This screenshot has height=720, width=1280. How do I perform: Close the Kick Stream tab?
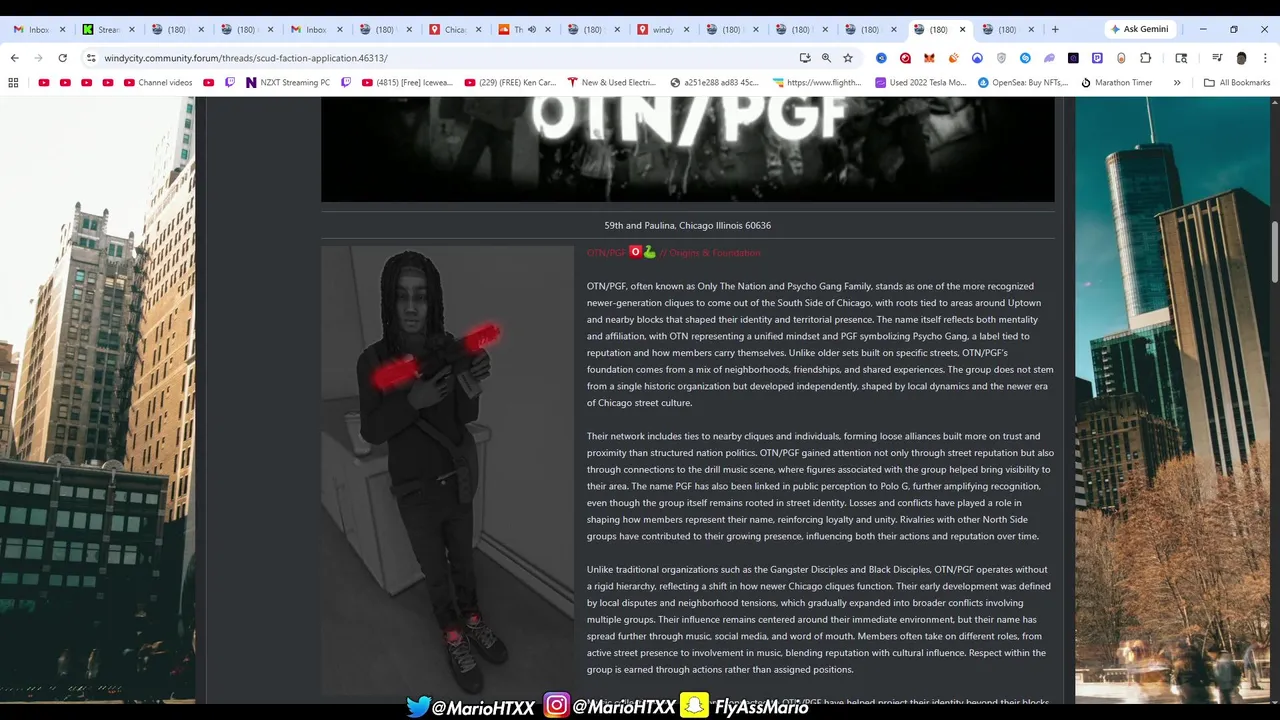132,29
